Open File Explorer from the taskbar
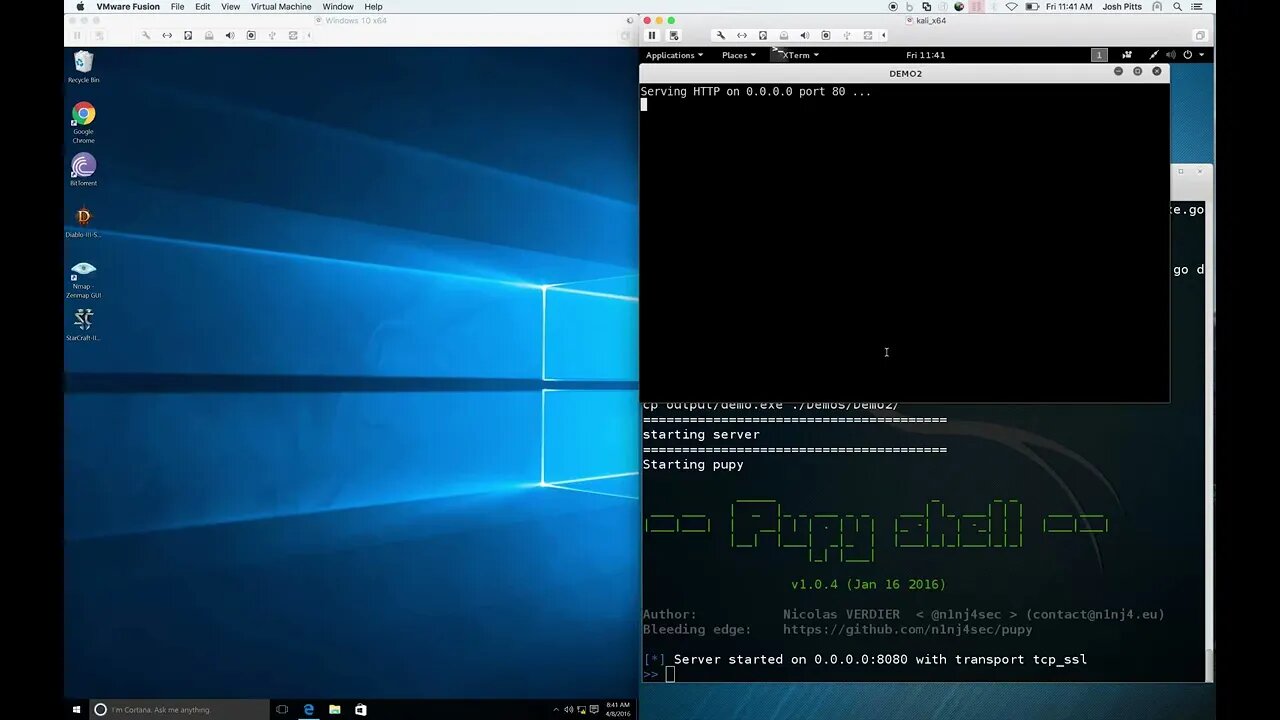 [335, 709]
